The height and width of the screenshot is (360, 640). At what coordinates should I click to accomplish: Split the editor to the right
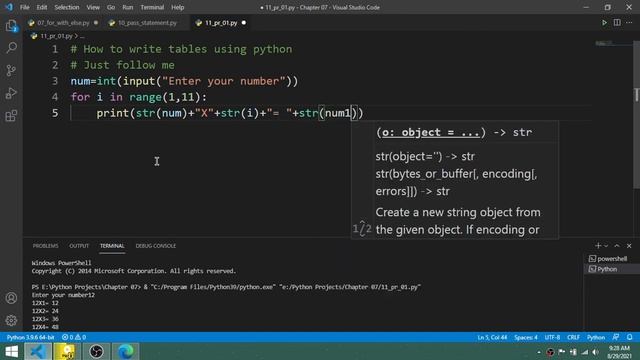coord(617,23)
